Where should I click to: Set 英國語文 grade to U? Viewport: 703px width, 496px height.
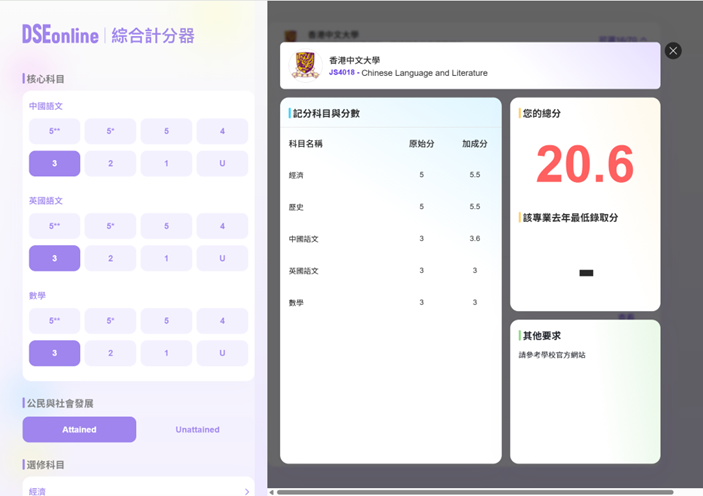point(222,258)
